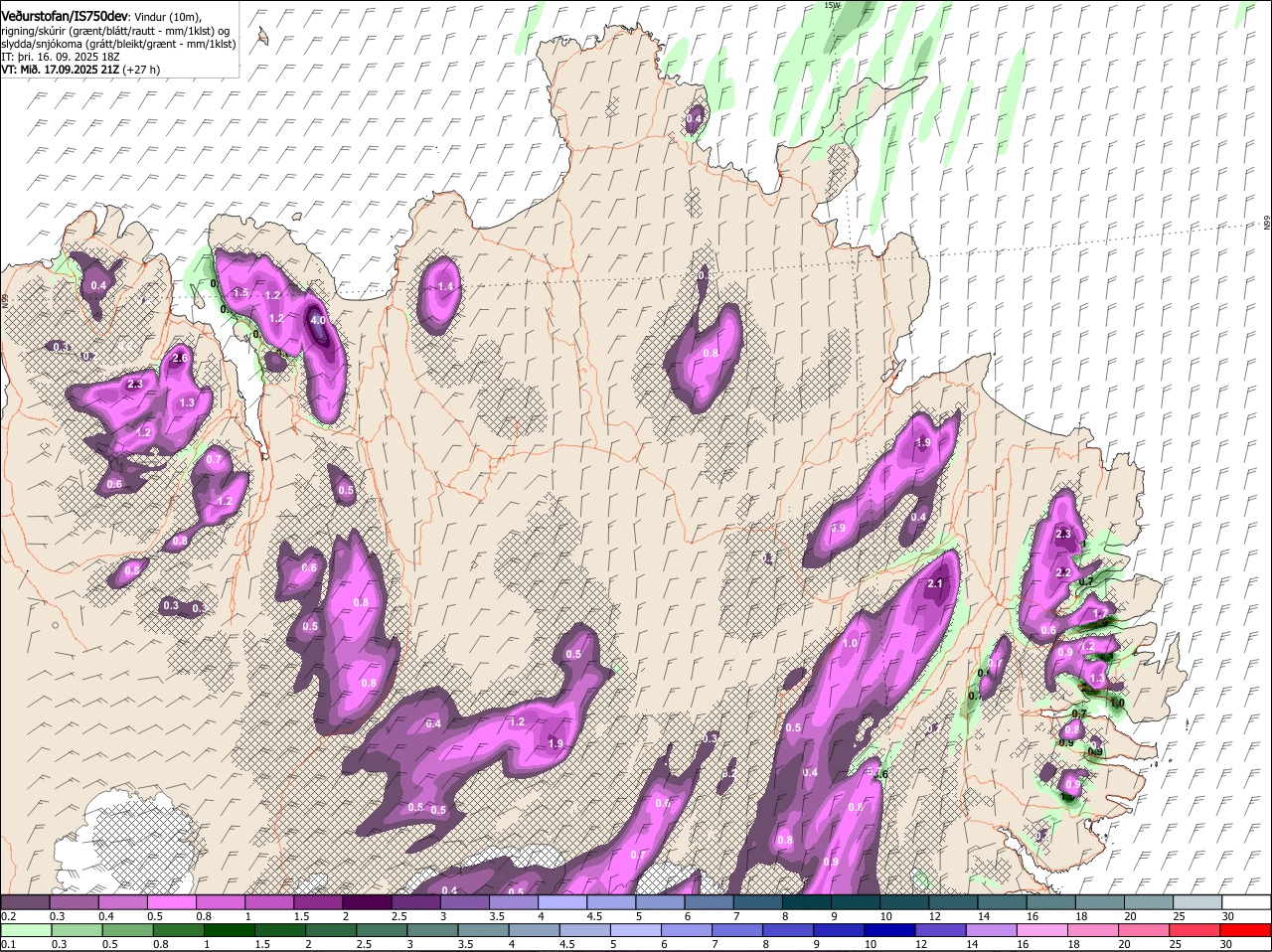This screenshot has height=952, width=1272.
Task: Click the '1.5' precipitation value on the map
Action: (240, 293)
